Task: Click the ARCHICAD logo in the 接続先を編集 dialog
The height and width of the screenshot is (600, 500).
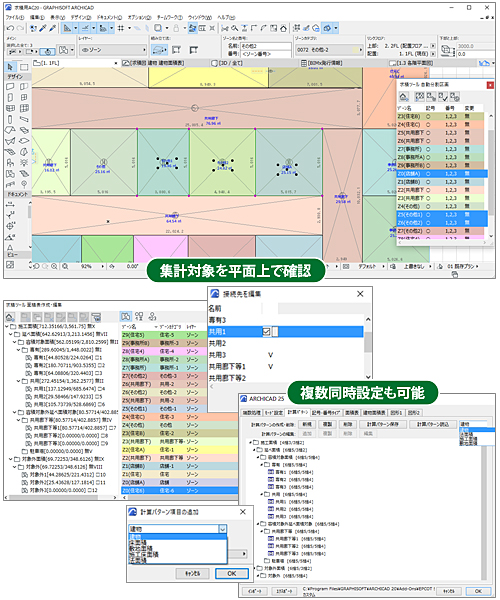Action: 215,293
